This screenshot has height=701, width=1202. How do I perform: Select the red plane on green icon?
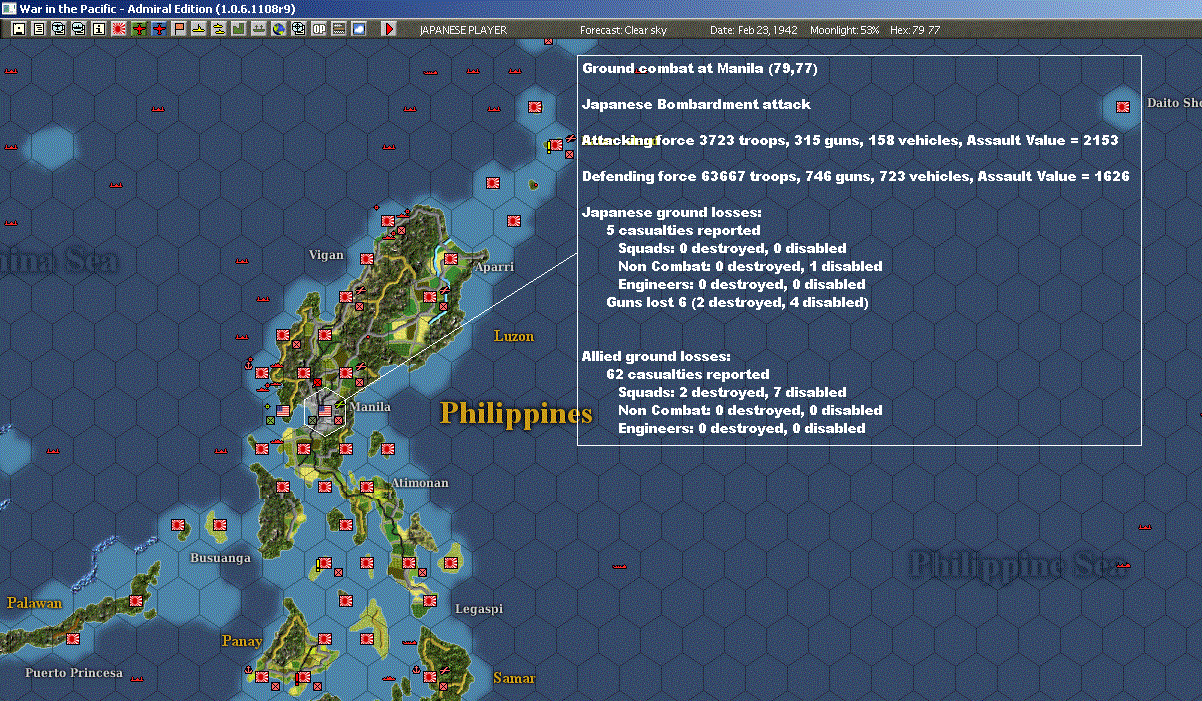[138, 29]
